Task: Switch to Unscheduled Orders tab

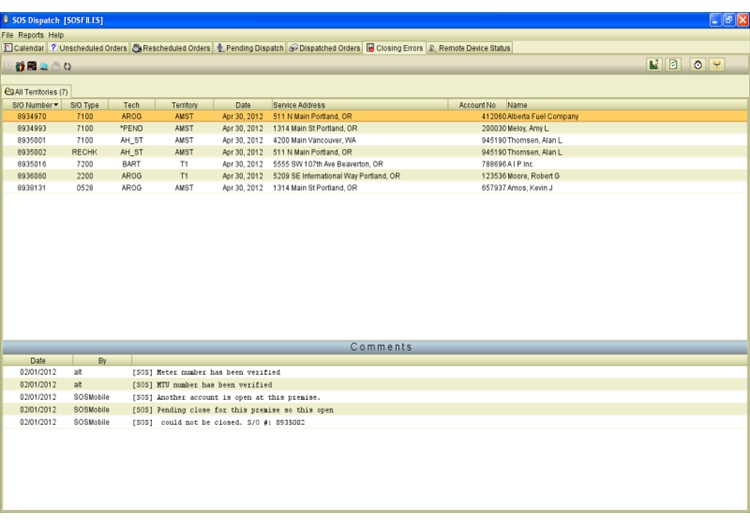Action: click(x=88, y=48)
